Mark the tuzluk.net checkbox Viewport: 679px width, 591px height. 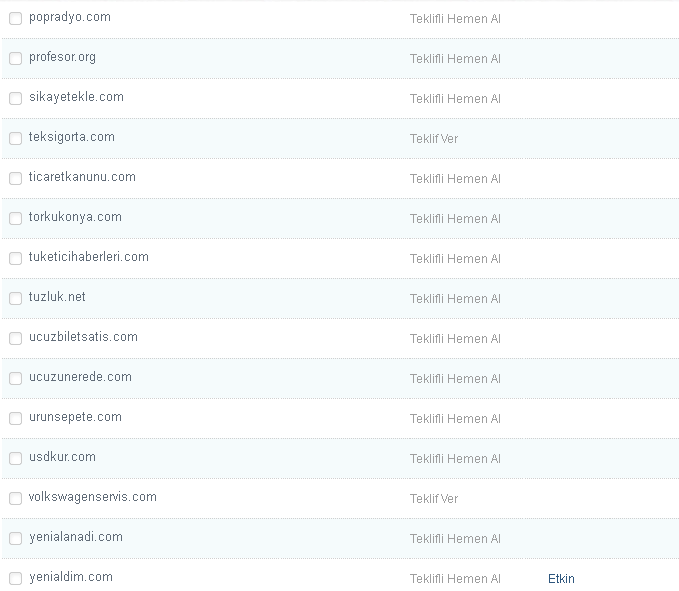pyautogui.click(x=15, y=299)
